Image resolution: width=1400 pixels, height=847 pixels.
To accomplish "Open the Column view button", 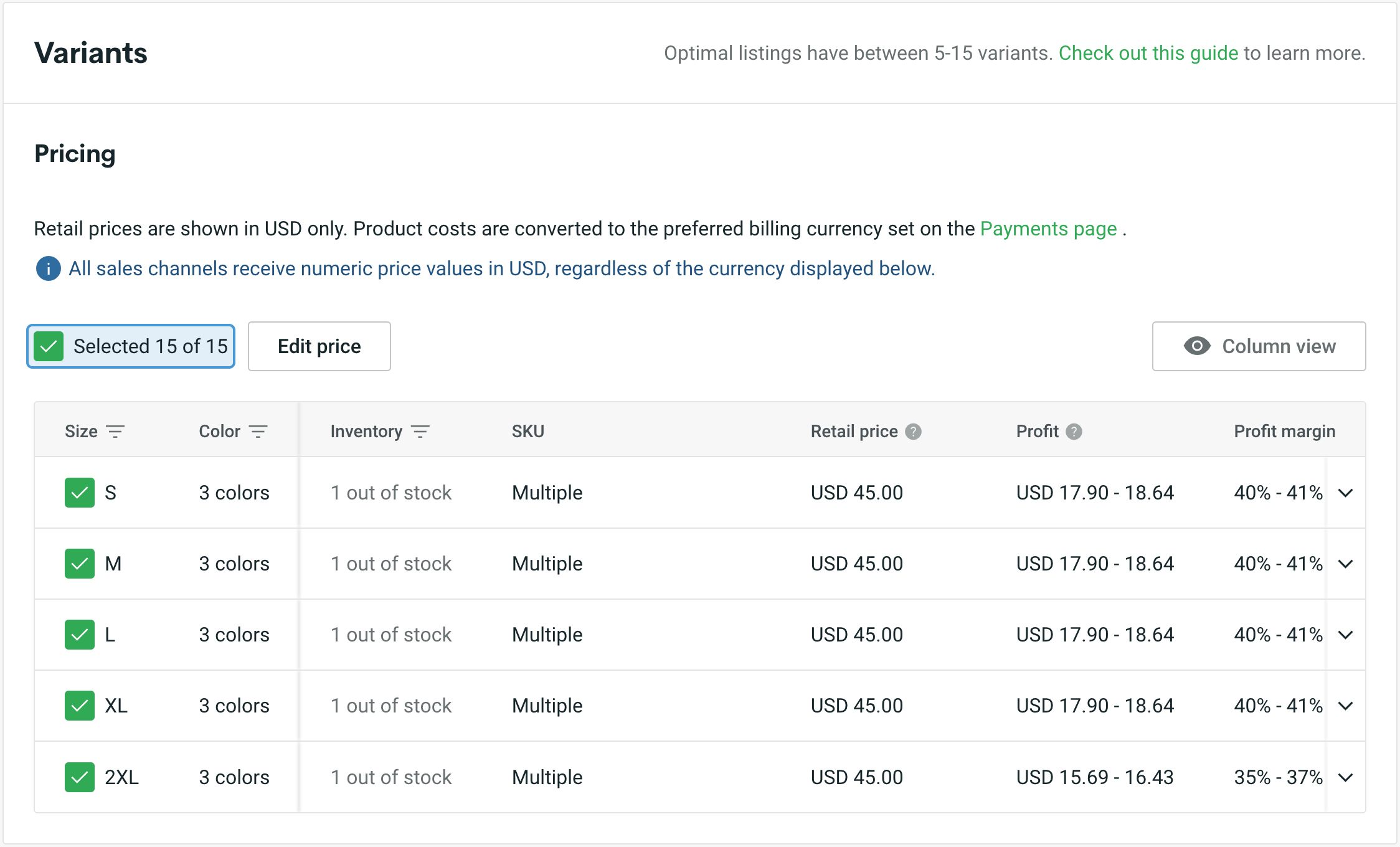I will 1259,346.
